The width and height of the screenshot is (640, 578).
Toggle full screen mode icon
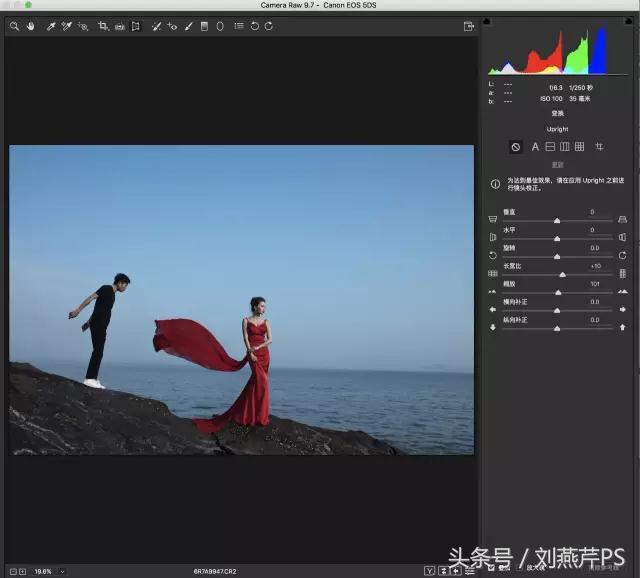469,27
